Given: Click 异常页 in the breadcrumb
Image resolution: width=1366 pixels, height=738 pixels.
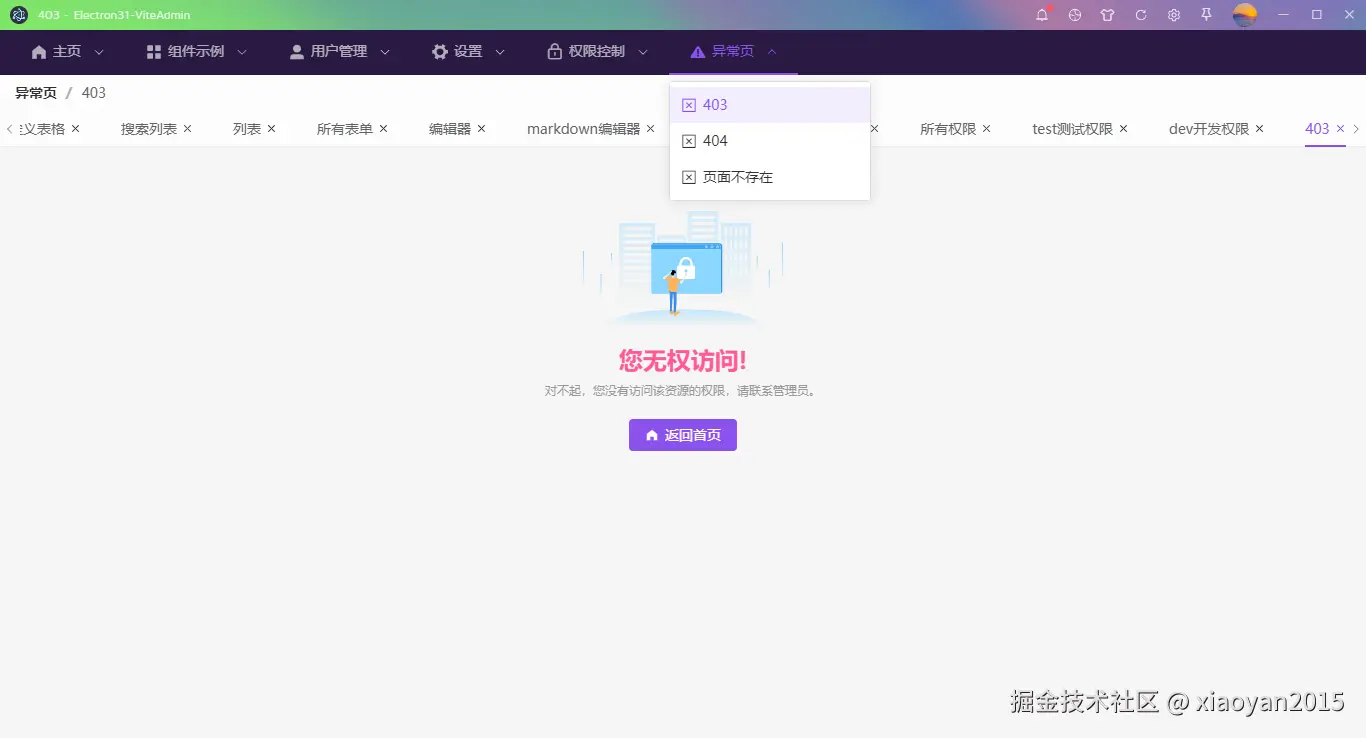Looking at the screenshot, I should (36, 93).
